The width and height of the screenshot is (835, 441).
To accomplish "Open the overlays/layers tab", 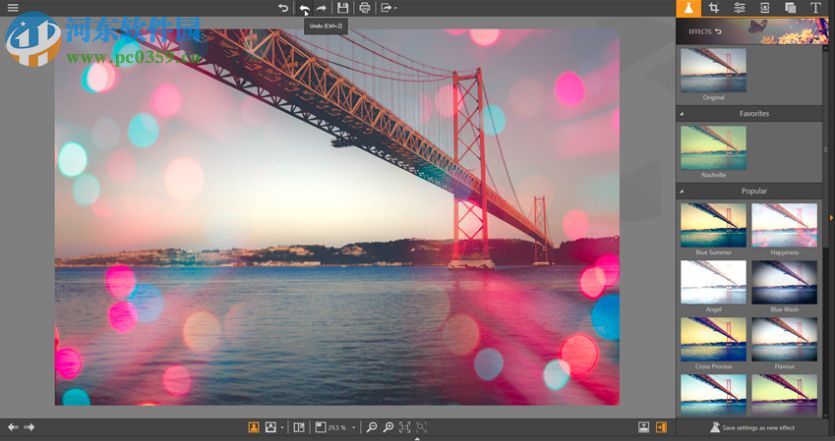I will (x=790, y=8).
